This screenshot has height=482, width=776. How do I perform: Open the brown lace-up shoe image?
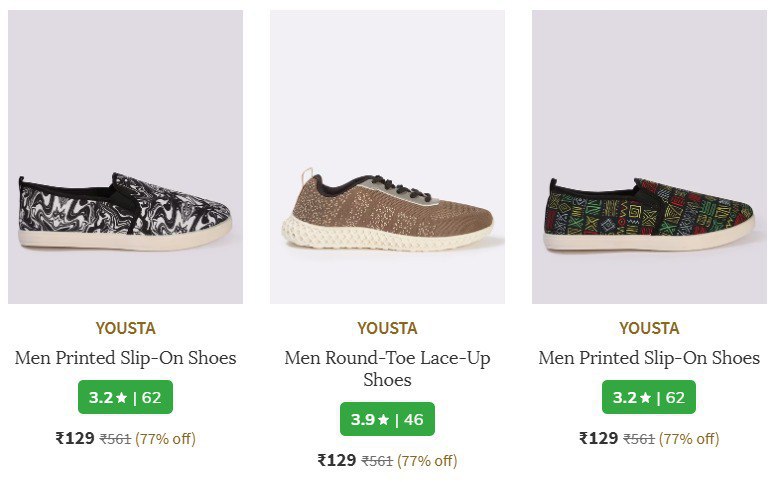pos(387,157)
